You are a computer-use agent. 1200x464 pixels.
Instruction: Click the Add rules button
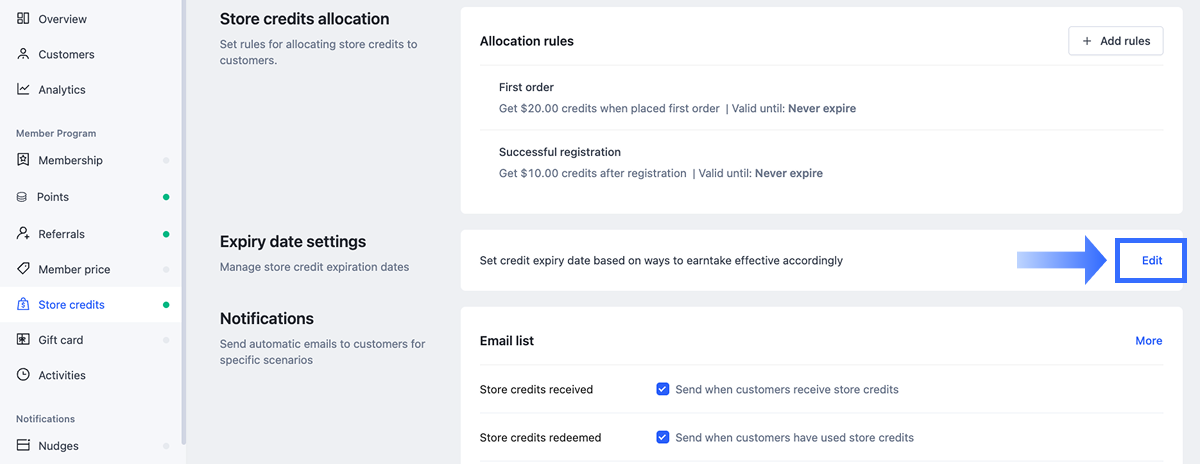(1116, 41)
